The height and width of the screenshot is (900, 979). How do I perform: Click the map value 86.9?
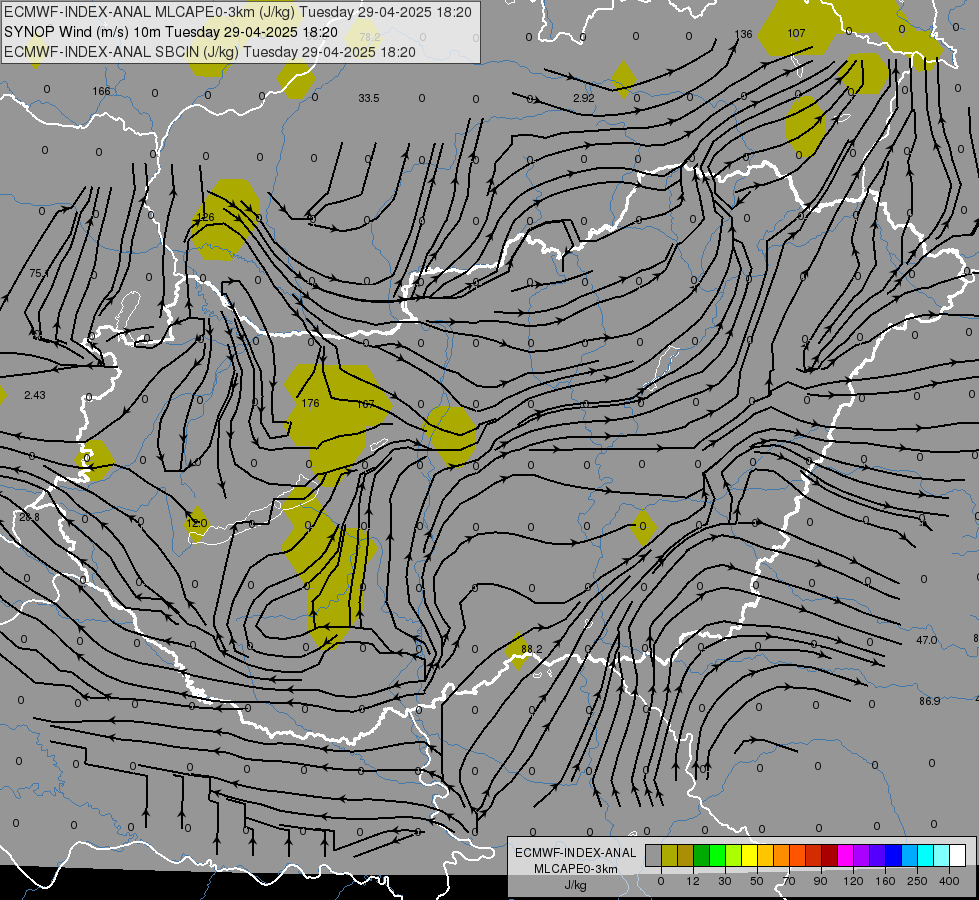[930, 701]
